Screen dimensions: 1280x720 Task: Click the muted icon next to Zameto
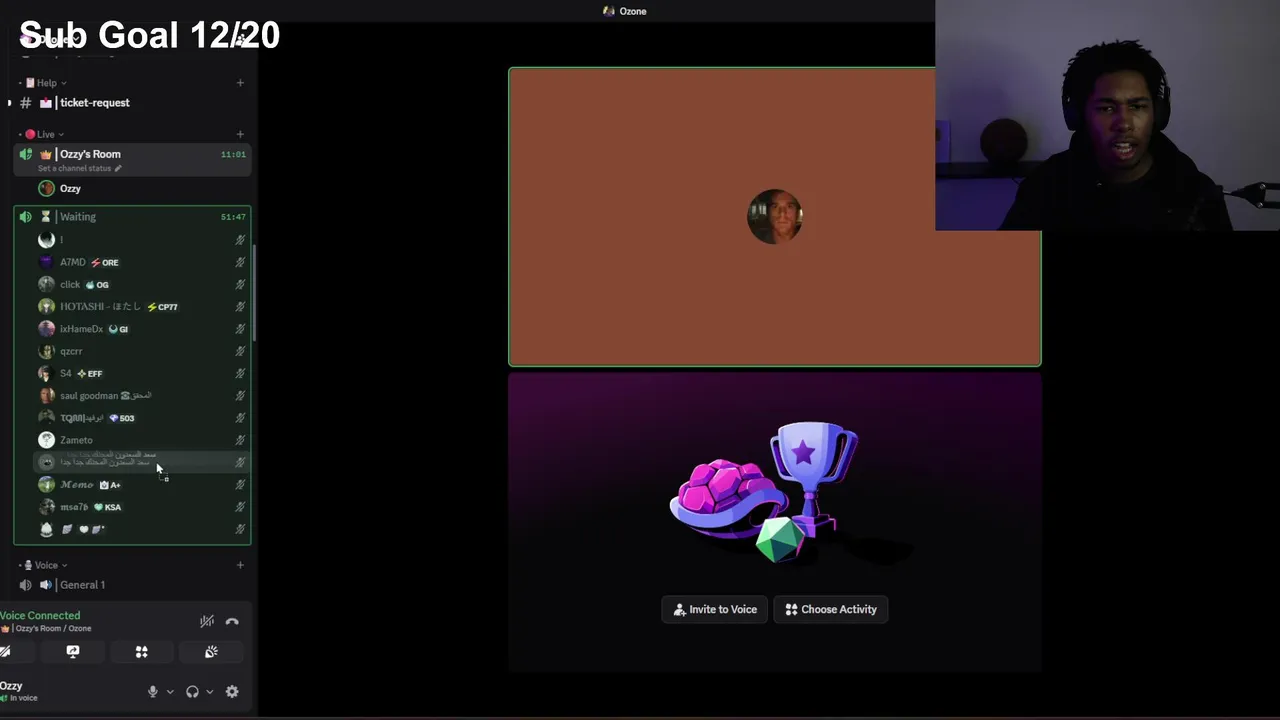point(240,440)
